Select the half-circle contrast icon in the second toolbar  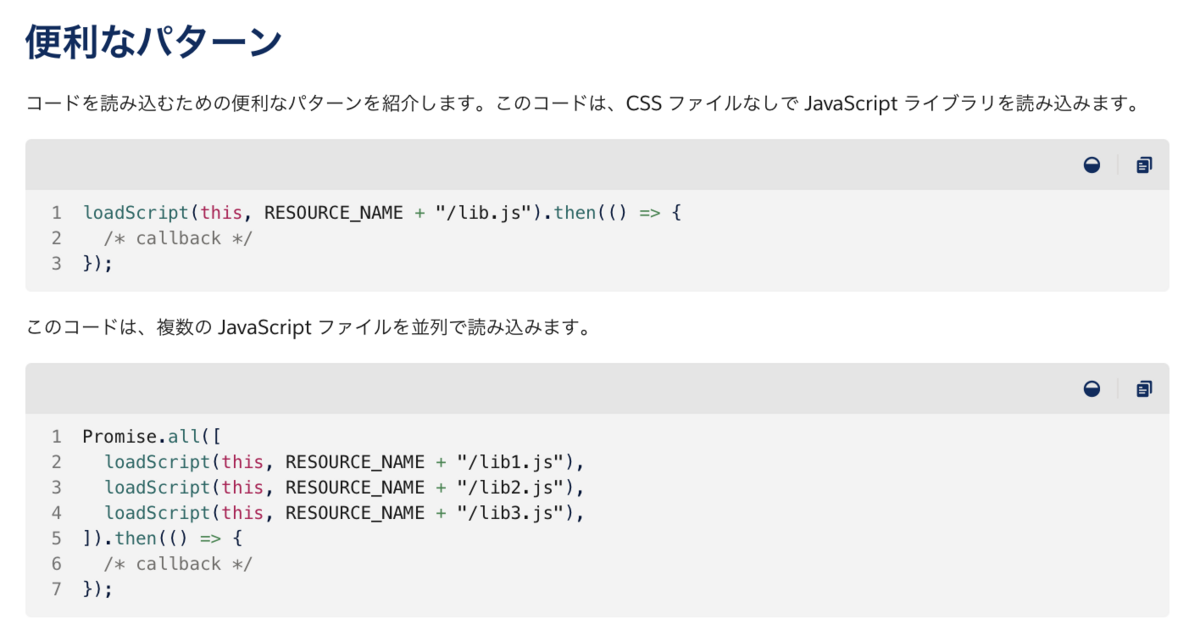(1092, 389)
